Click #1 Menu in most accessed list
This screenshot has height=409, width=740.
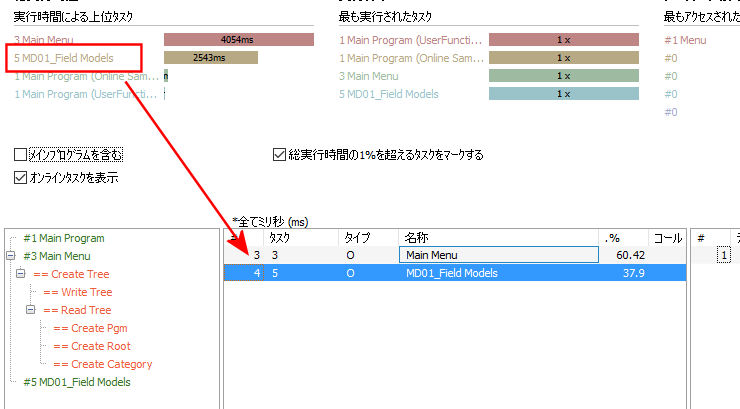(x=685, y=40)
